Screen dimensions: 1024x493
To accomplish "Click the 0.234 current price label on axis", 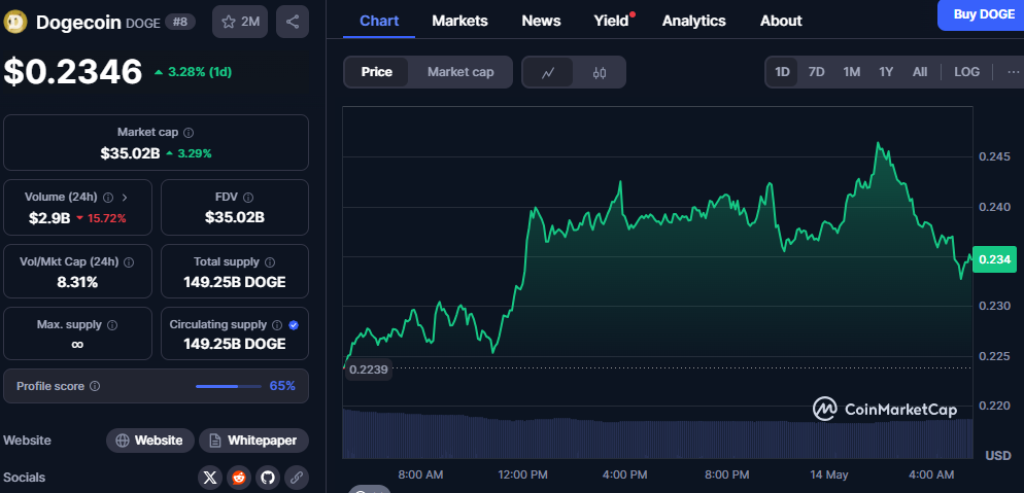I will click(x=994, y=259).
